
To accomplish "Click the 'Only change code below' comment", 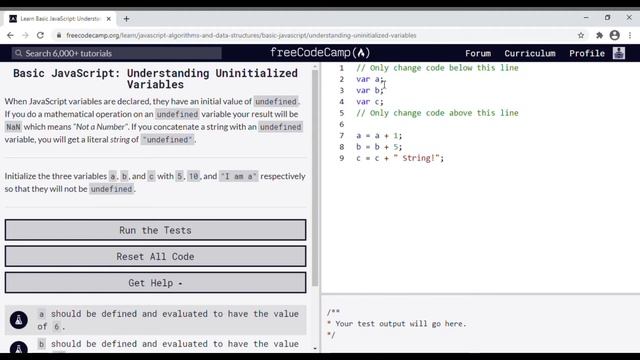I will point(437,68).
